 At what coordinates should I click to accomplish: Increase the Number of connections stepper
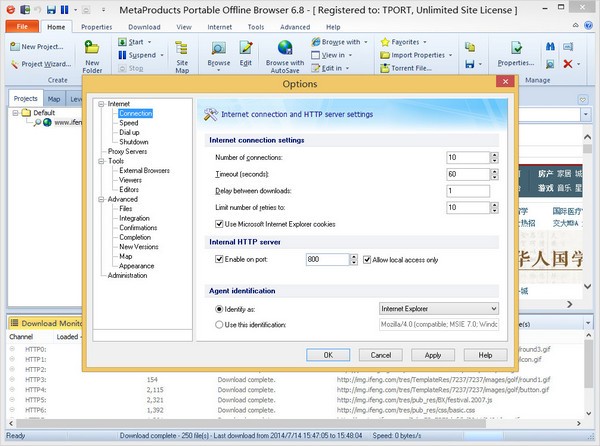pyautogui.click(x=494, y=154)
